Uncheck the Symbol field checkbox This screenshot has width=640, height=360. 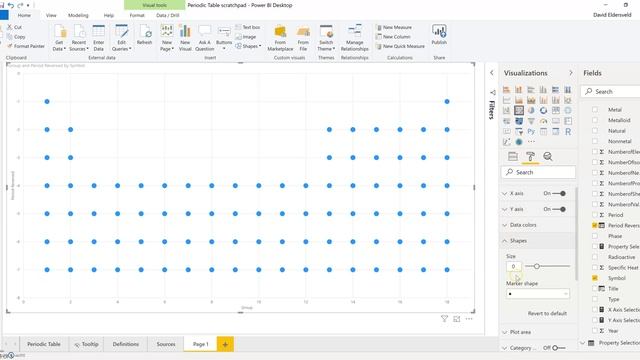(x=595, y=278)
